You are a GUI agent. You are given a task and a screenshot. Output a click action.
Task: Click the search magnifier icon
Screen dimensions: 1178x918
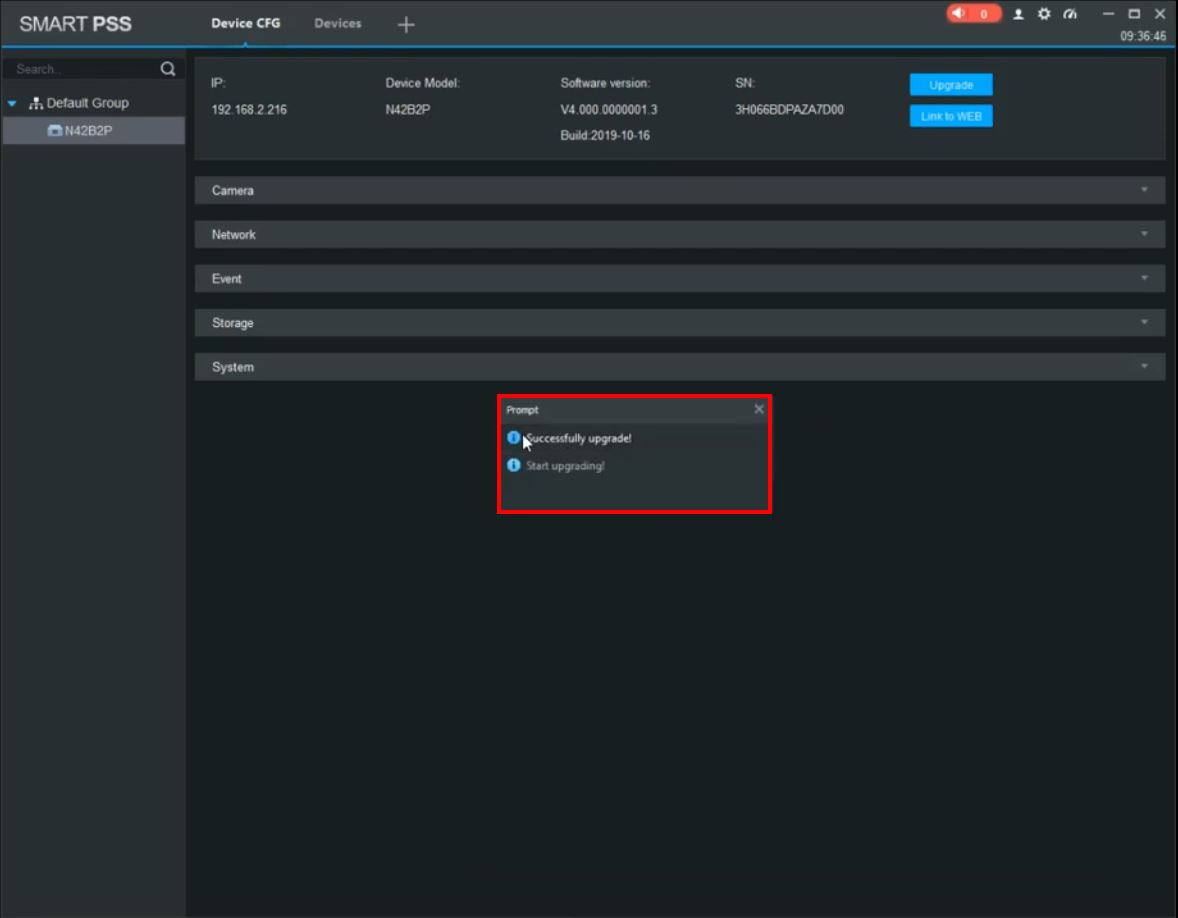(x=168, y=69)
